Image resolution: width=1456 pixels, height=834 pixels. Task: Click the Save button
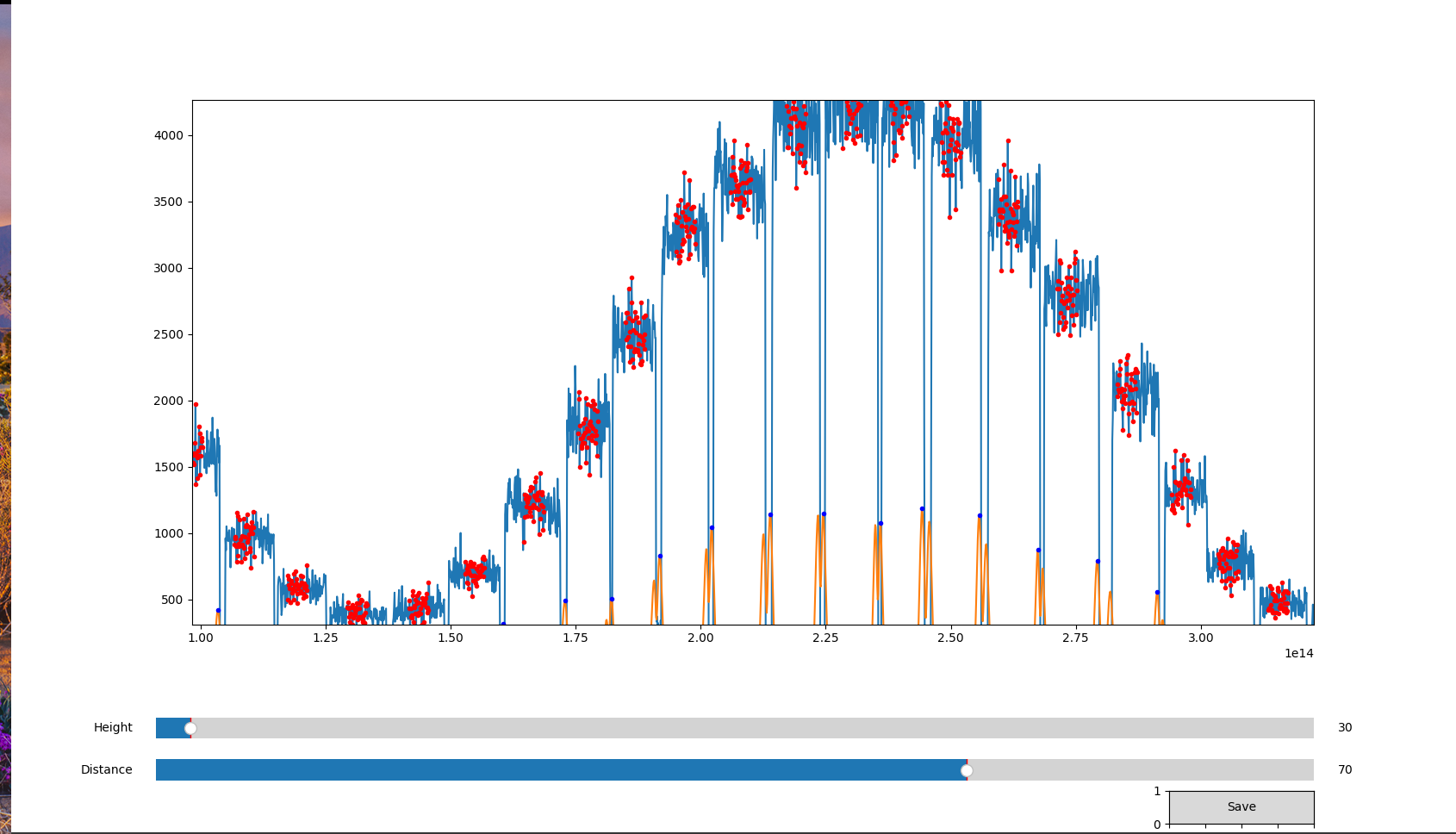click(1241, 806)
